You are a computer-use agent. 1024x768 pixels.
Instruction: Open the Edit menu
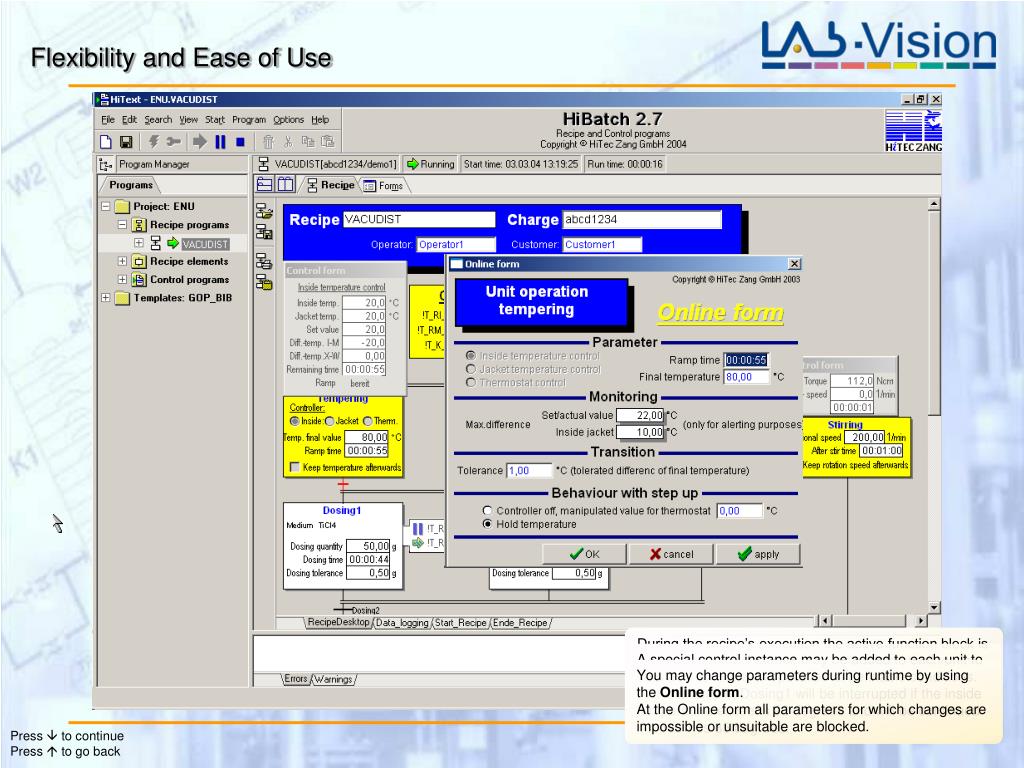coord(129,120)
